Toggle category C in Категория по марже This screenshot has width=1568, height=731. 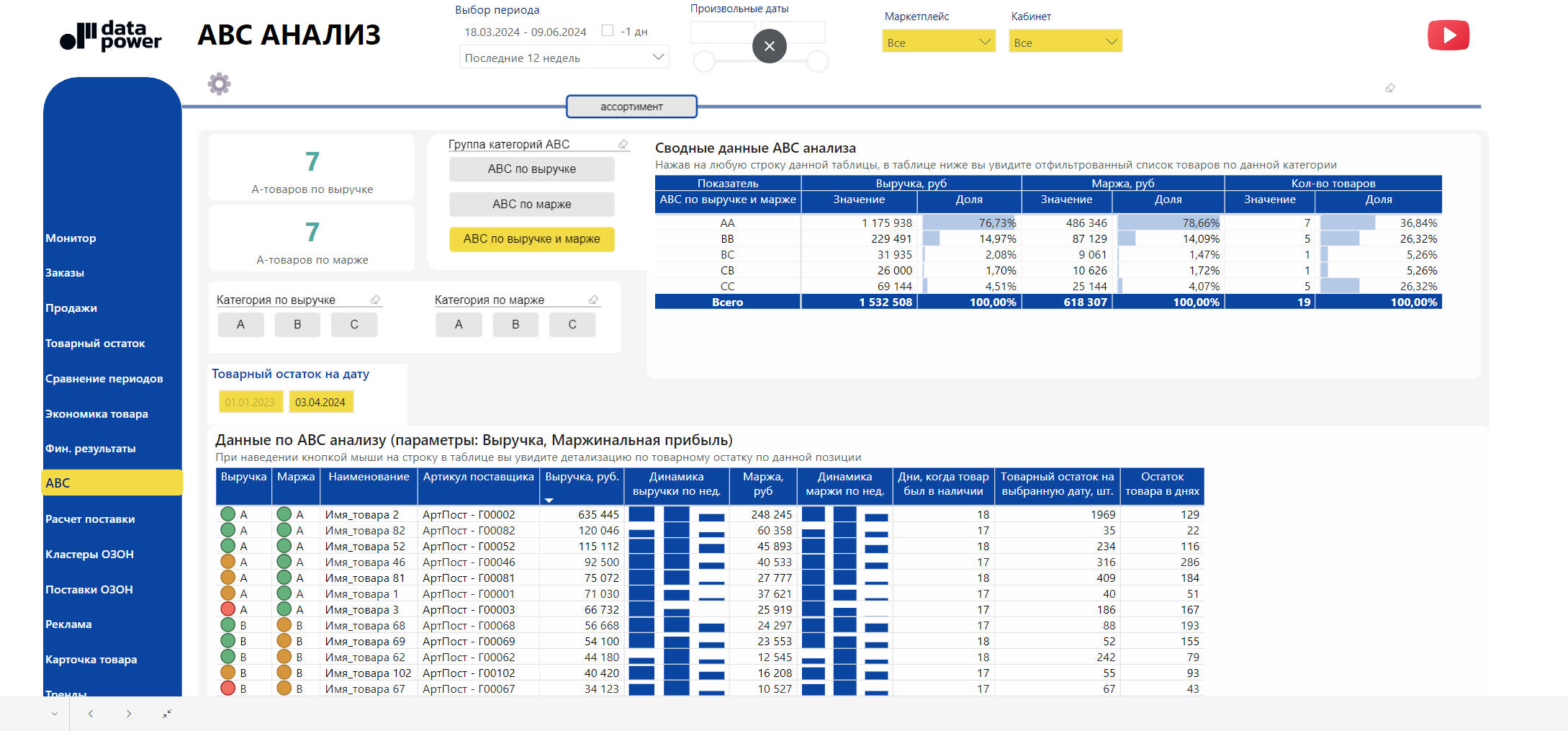tap(572, 325)
